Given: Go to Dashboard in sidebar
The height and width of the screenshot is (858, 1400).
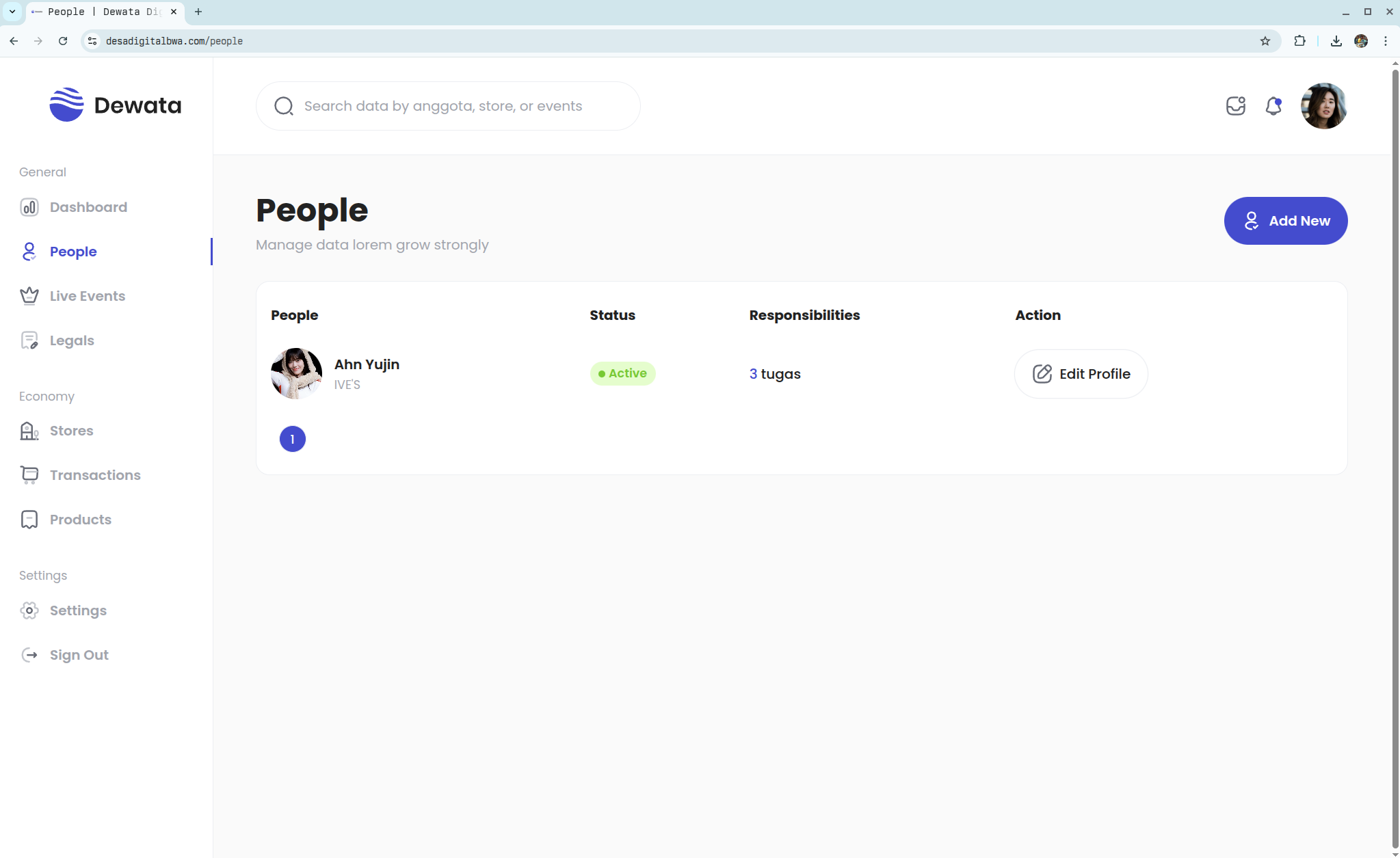Looking at the screenshot, I should click(x=88, y=207).
